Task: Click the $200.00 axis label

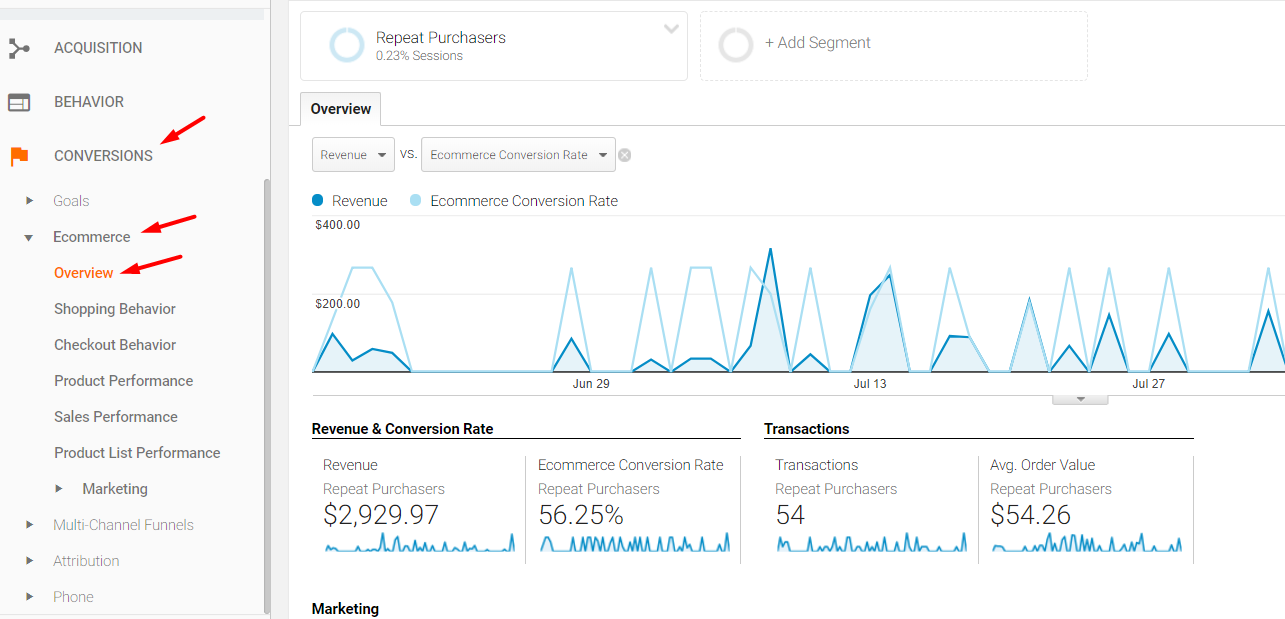Action: click(338, 304)
